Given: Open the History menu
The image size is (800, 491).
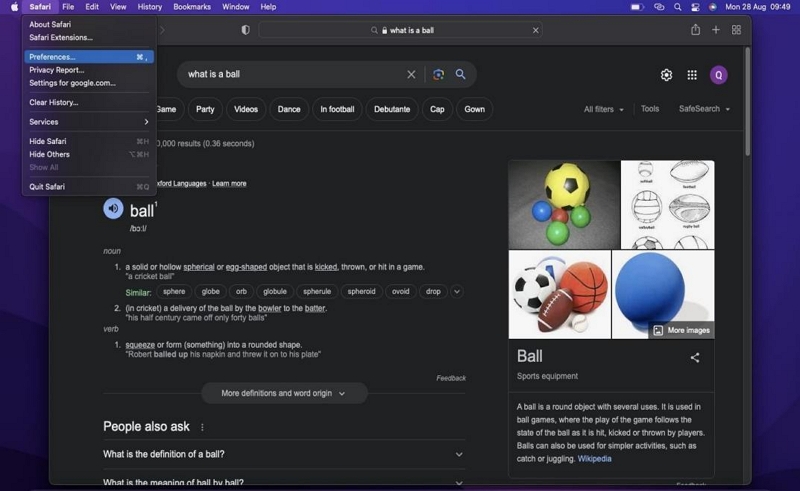Looking at the screenshot, I should click(149, 7).
